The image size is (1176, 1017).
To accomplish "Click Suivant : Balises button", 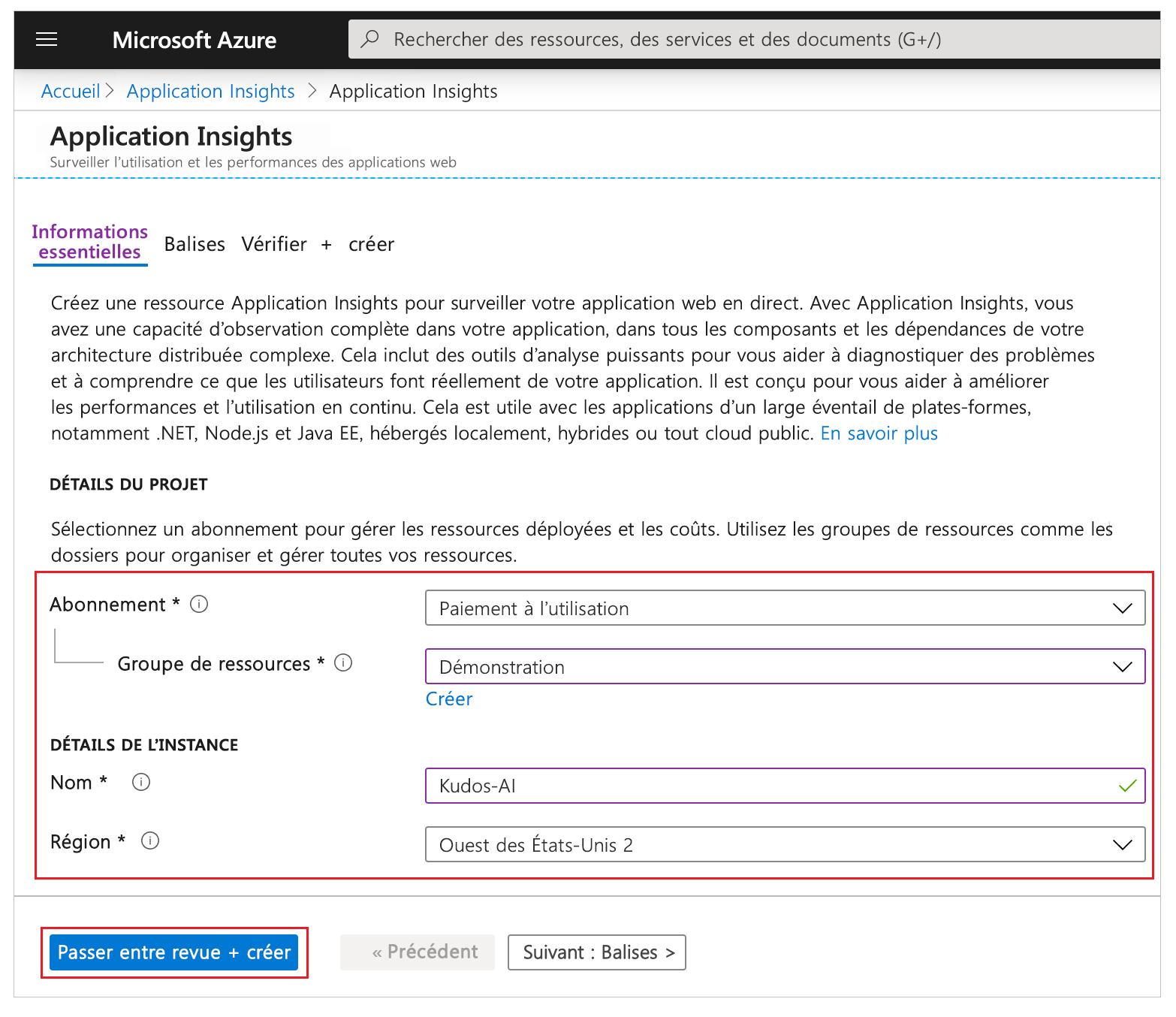I will coord(597,952).
